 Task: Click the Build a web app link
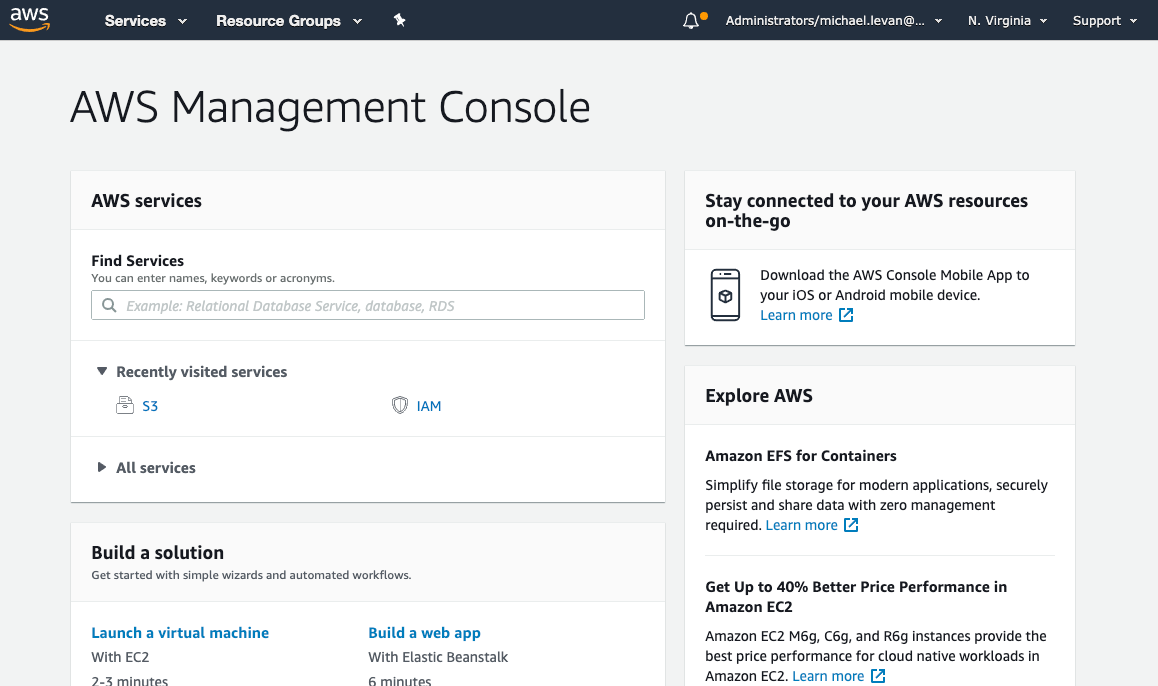[424, 632]
